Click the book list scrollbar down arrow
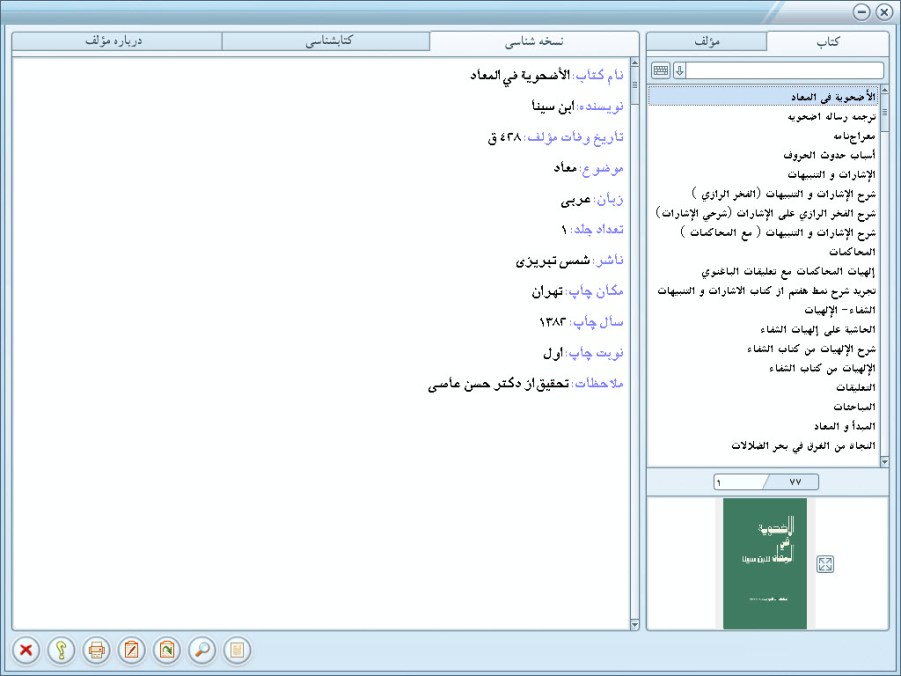The width and height of the screenshot is (901, 676). click(x=884, y=461)
